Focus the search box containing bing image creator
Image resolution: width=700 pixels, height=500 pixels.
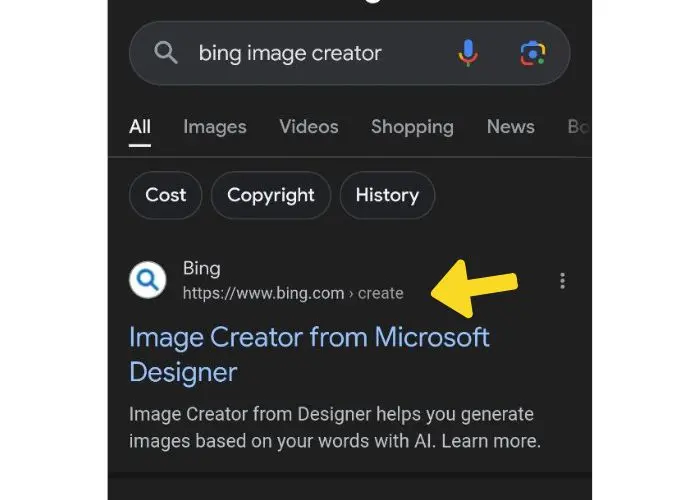click(350, 53)
